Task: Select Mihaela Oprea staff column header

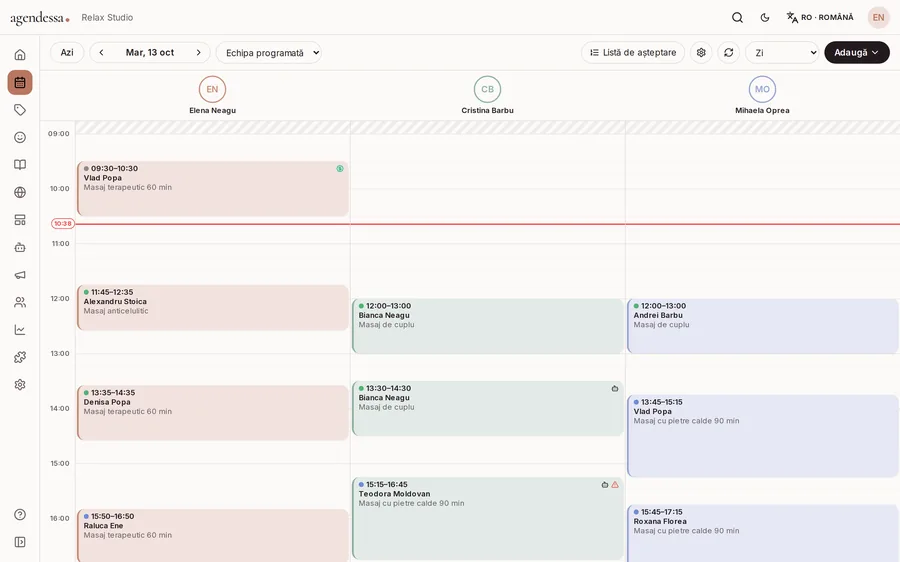Action: [x=762, y=96]
